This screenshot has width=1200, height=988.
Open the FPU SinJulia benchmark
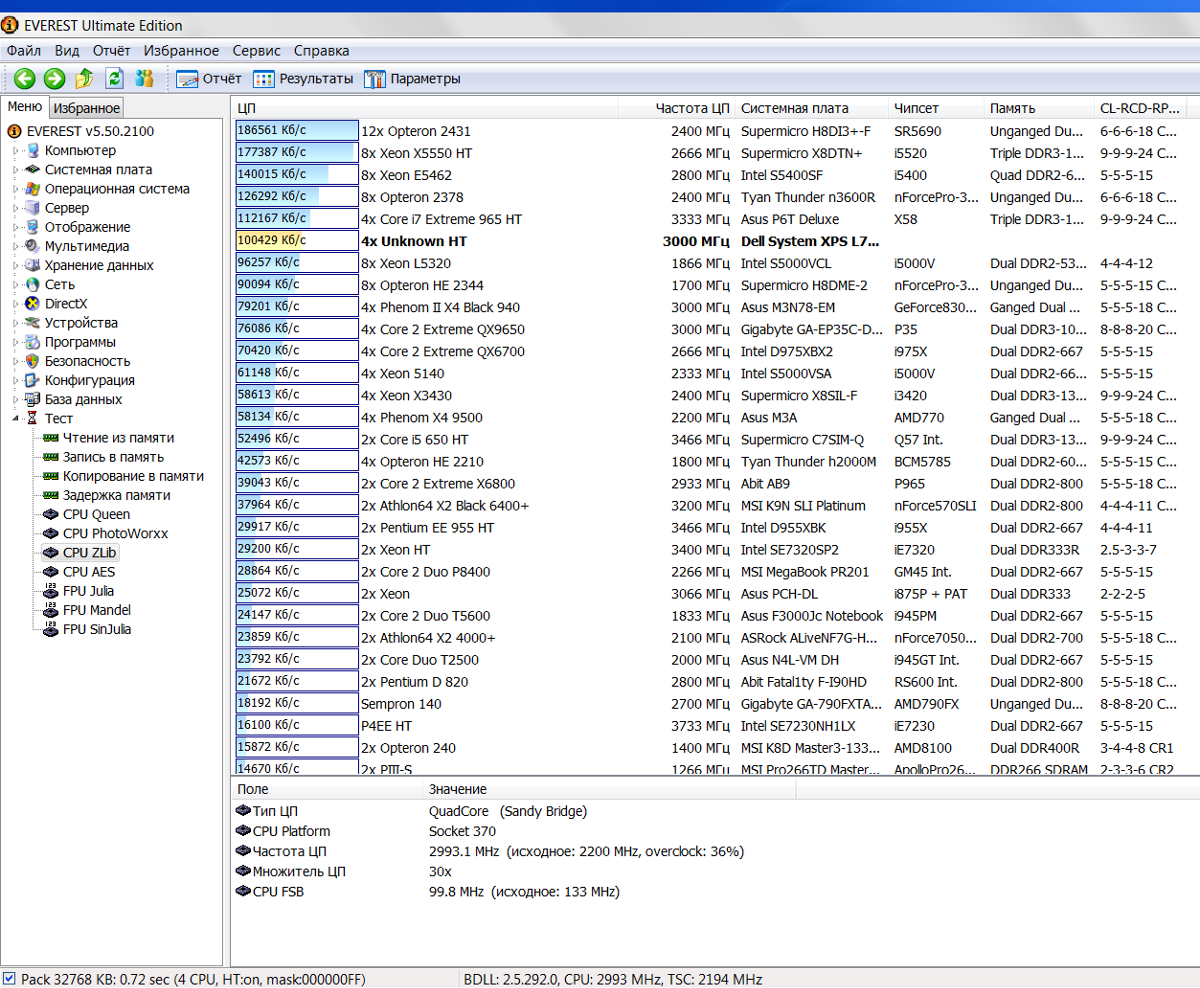click(97, 629)
